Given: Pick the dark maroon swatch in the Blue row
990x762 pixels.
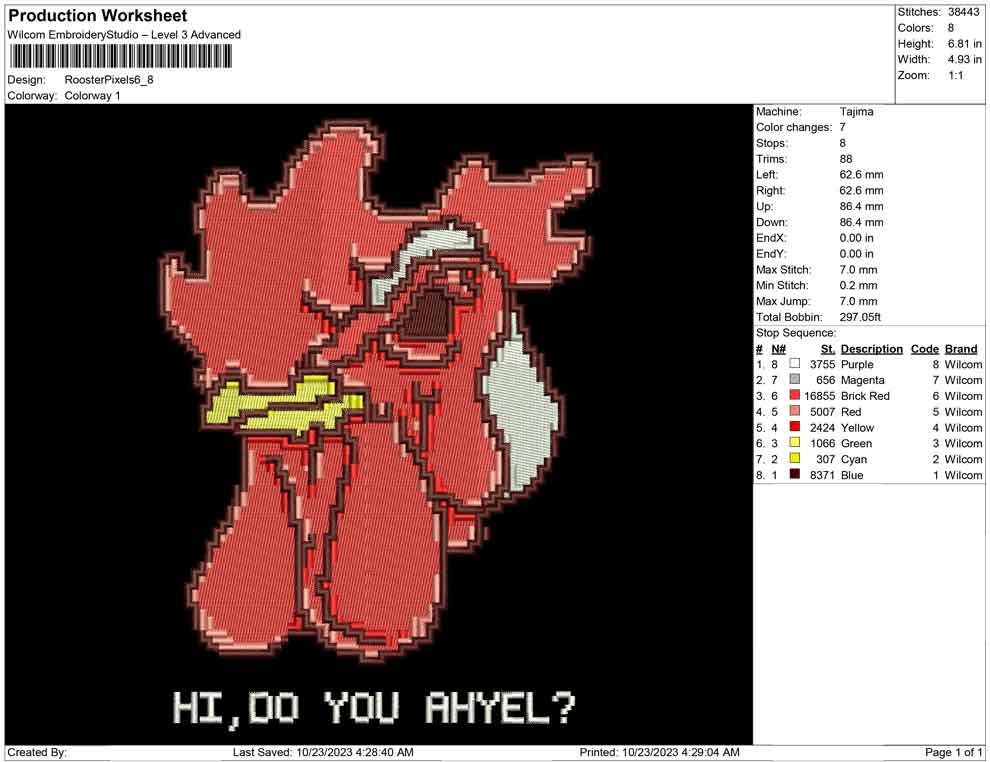Looking at the screenshot, I should (795, 474).
